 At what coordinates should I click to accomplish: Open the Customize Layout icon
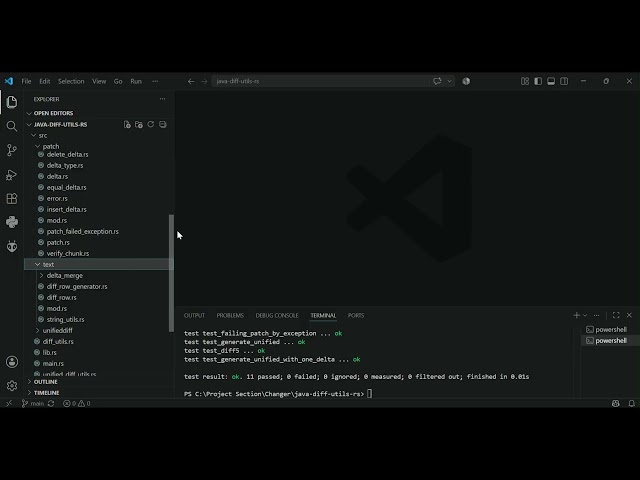tap(525, 81)
